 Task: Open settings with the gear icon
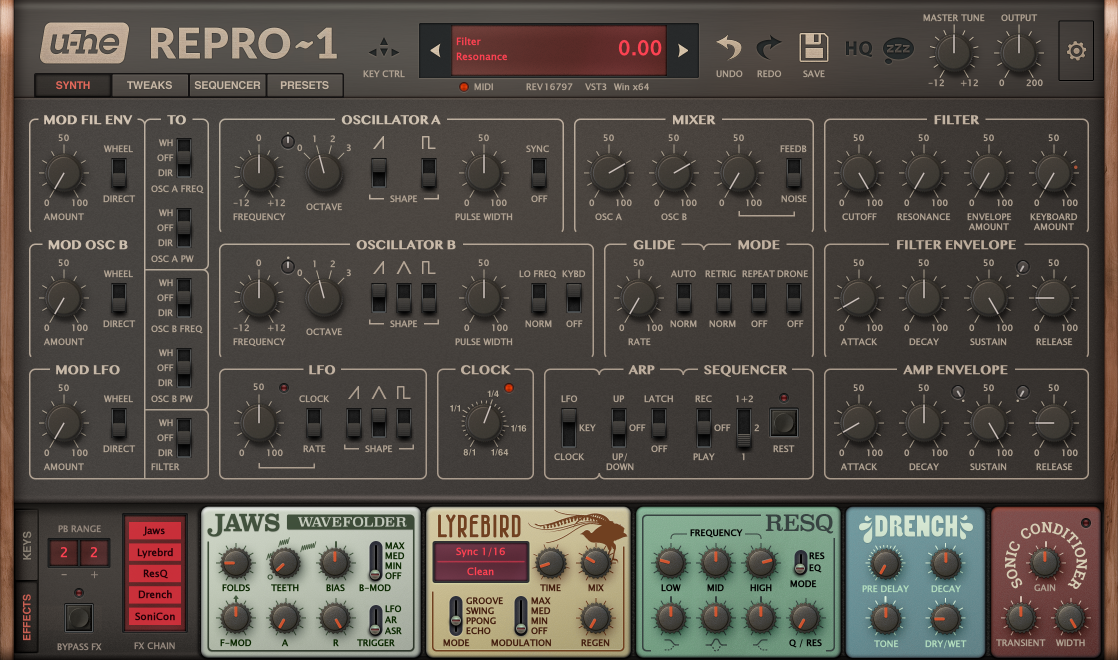(x=1076, y=50)
